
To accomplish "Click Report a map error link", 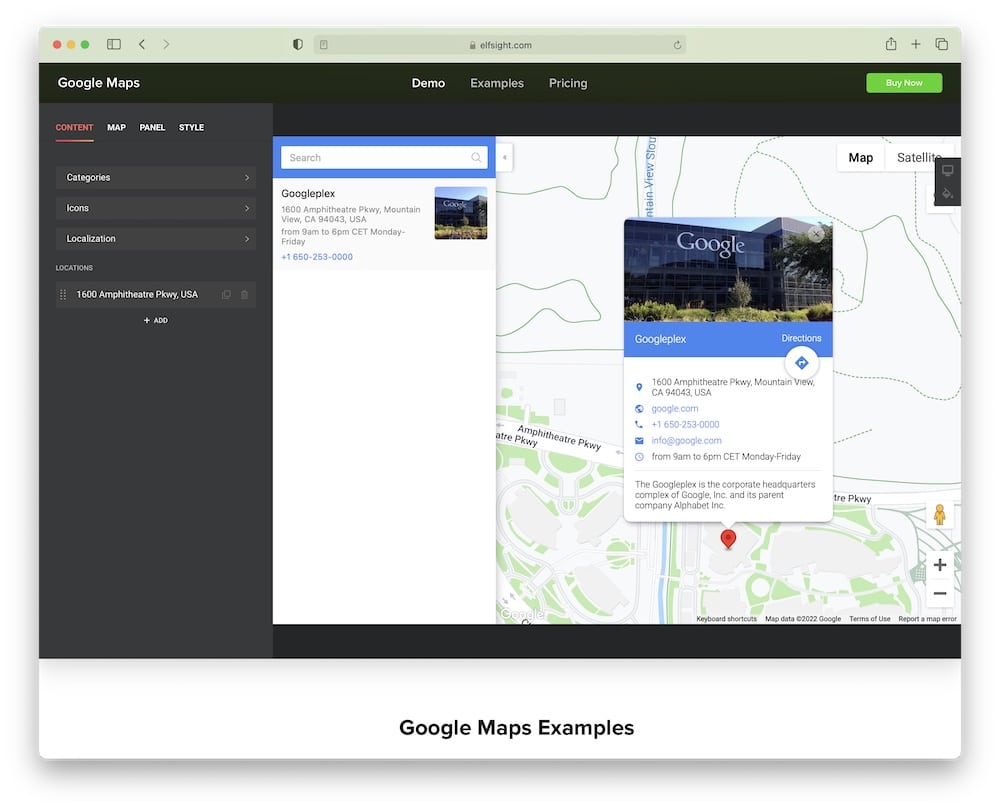I will click(x=927, y=619).
